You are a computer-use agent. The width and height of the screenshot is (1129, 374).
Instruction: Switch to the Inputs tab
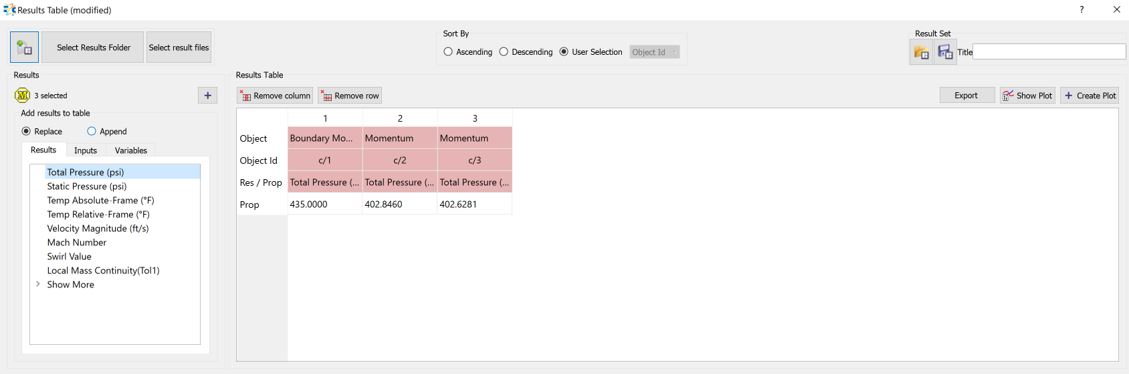(86, 151)
